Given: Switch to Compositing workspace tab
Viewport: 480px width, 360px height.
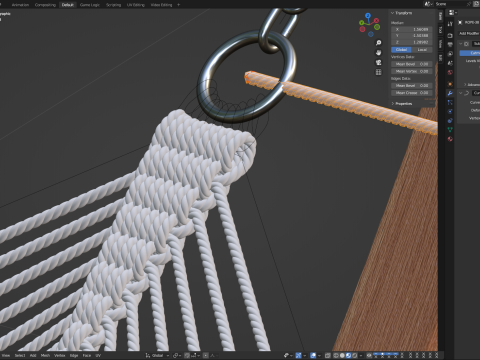Looking at the screenshot, I should point(45,5).
